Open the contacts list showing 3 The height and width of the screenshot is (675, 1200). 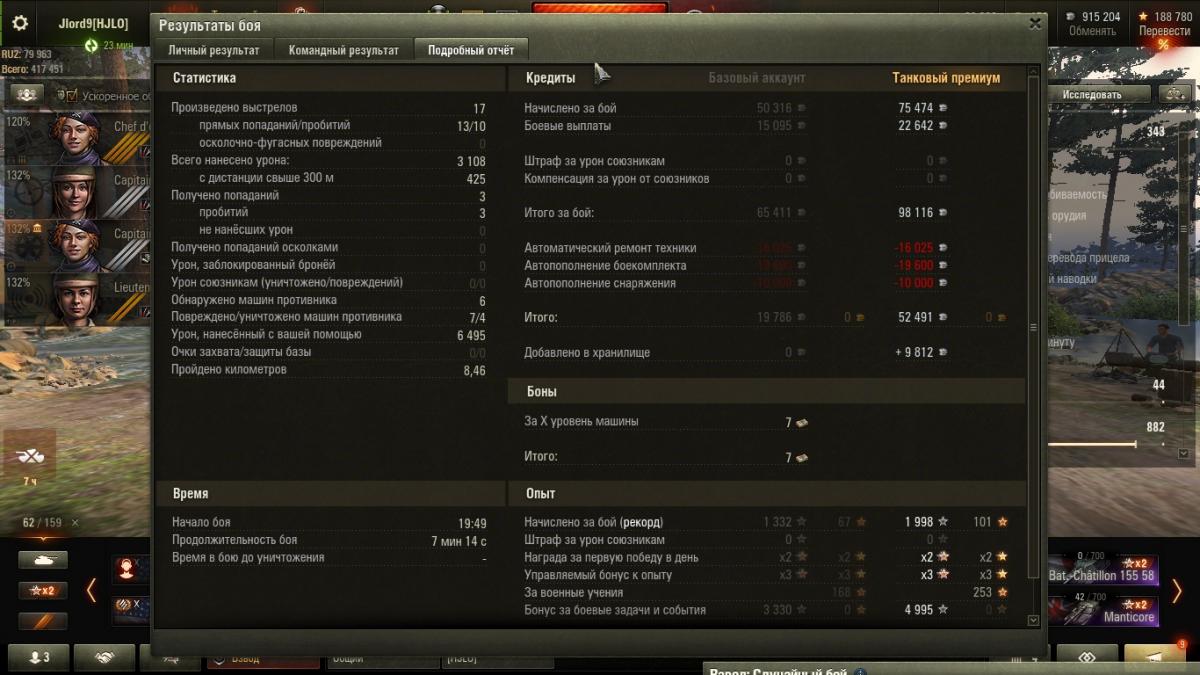39,657
